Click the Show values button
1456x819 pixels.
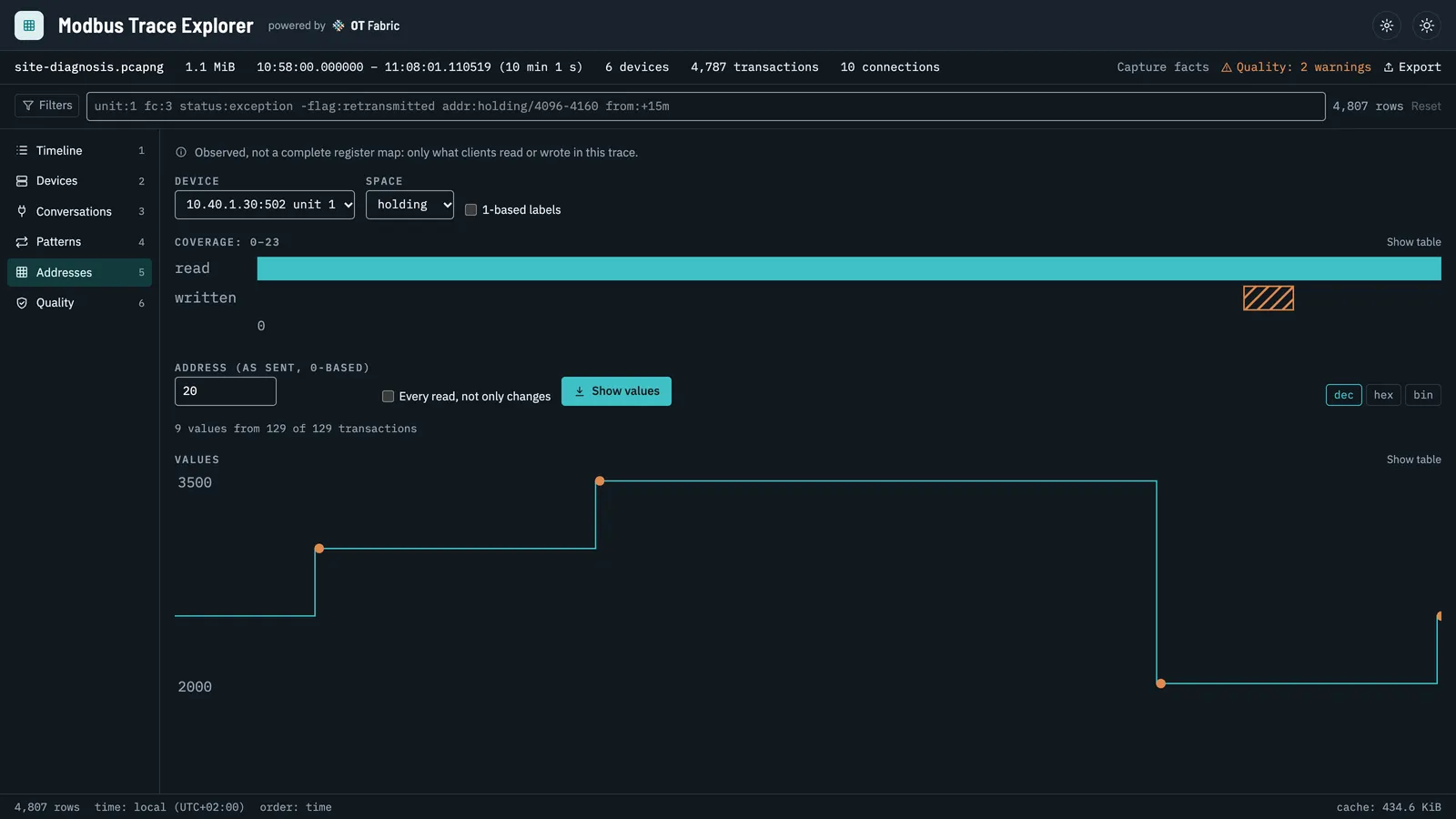pyautogui.click(x=616, y=391)
